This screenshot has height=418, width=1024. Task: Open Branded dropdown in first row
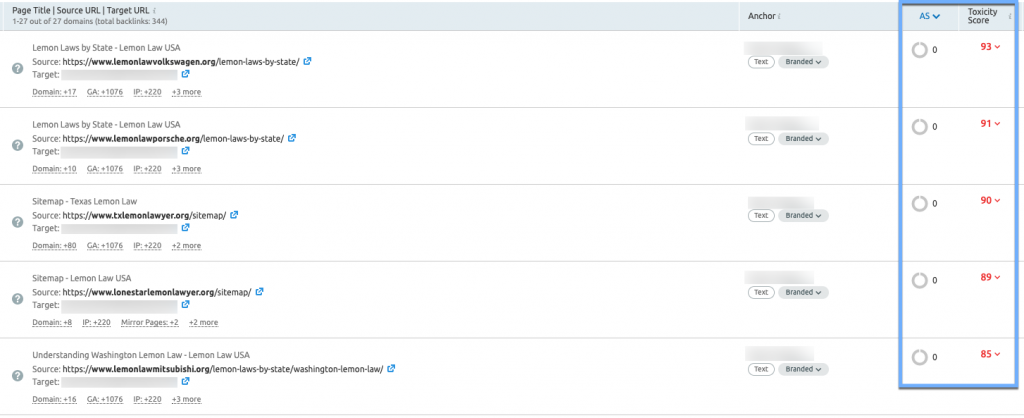tap(803, 62)
